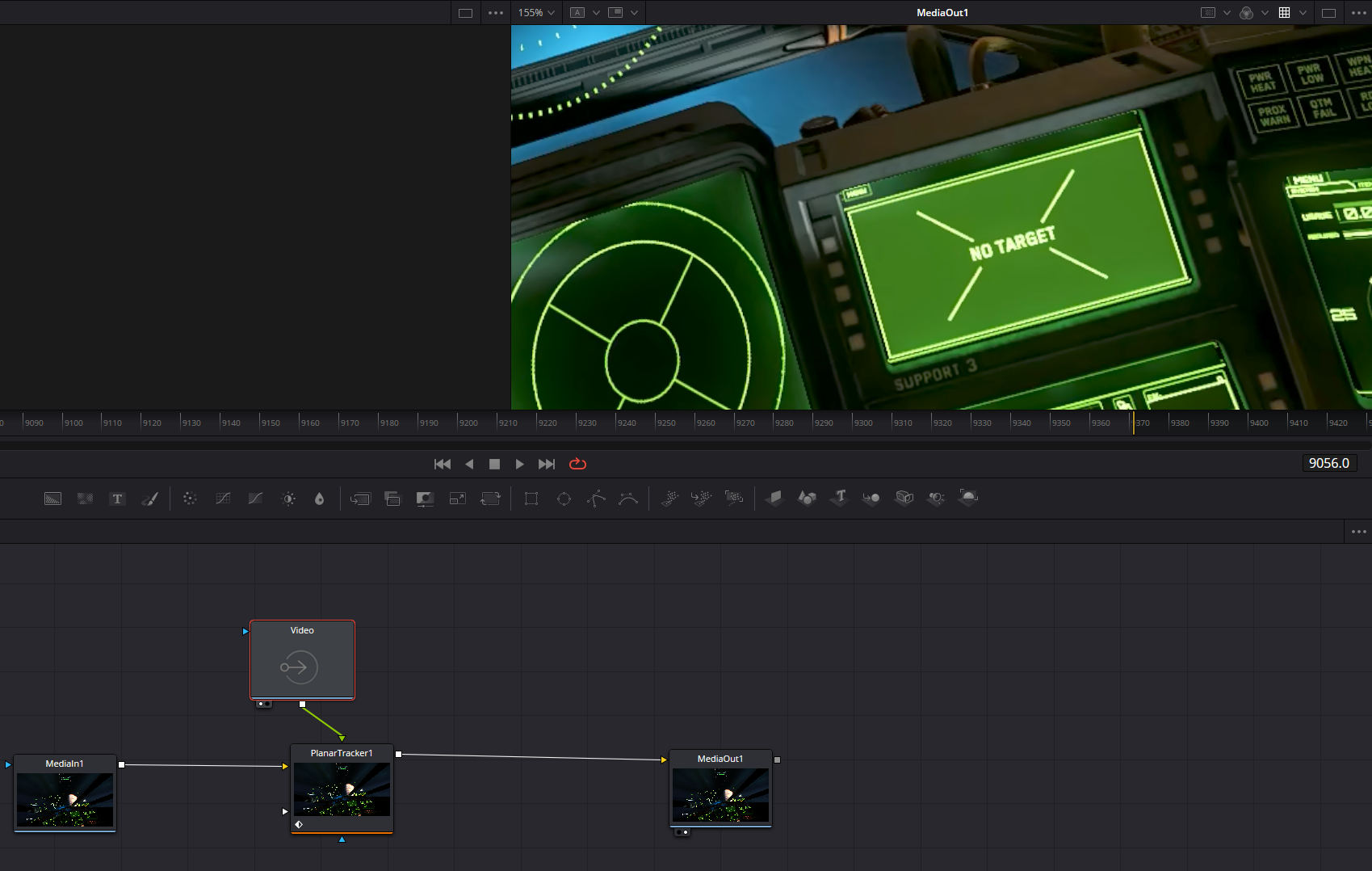Switch right viewer to single view
Screen dimensions: 1372x871
point(1328,13)
